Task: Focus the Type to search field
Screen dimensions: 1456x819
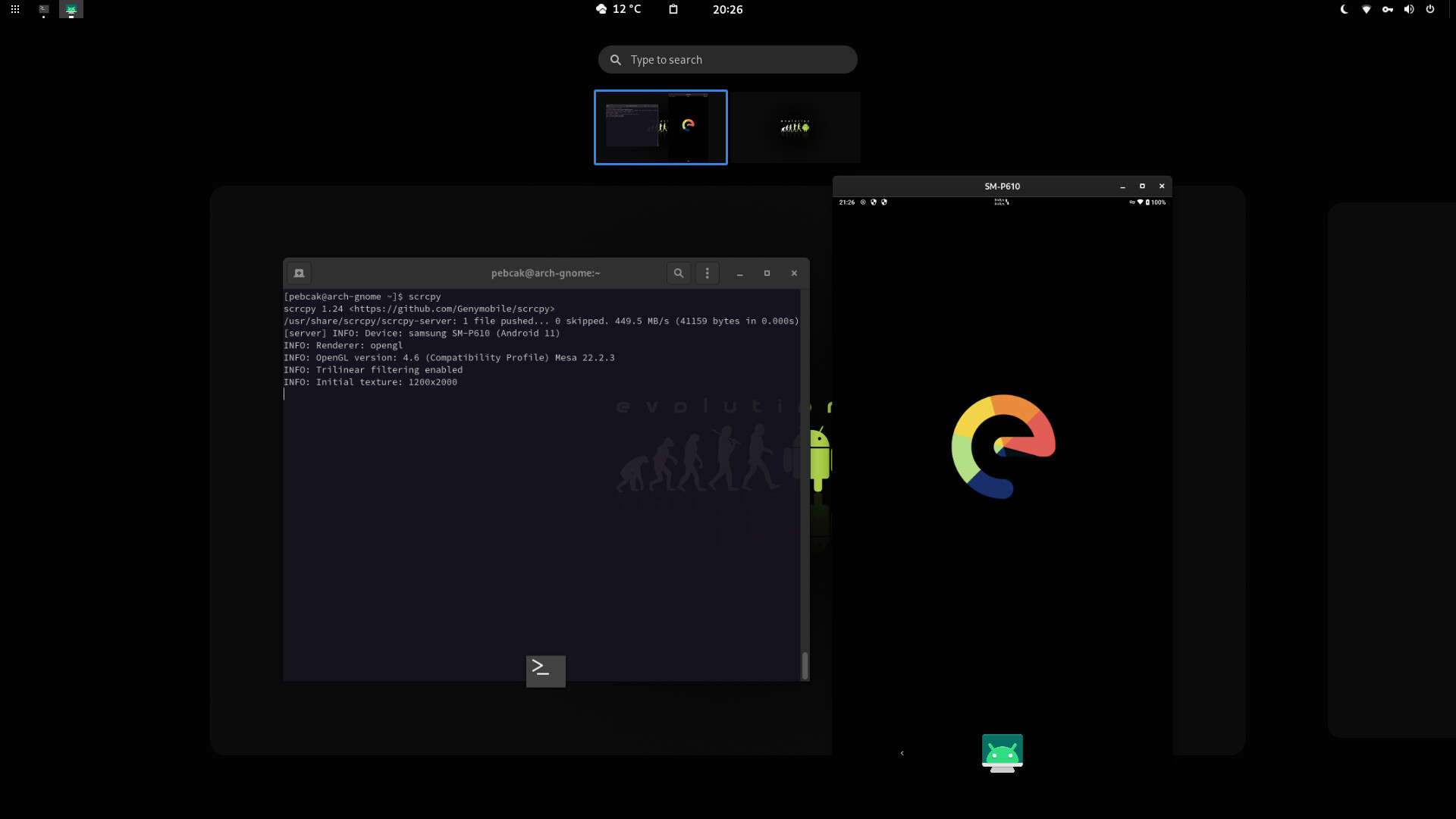Action: [727, 60]
